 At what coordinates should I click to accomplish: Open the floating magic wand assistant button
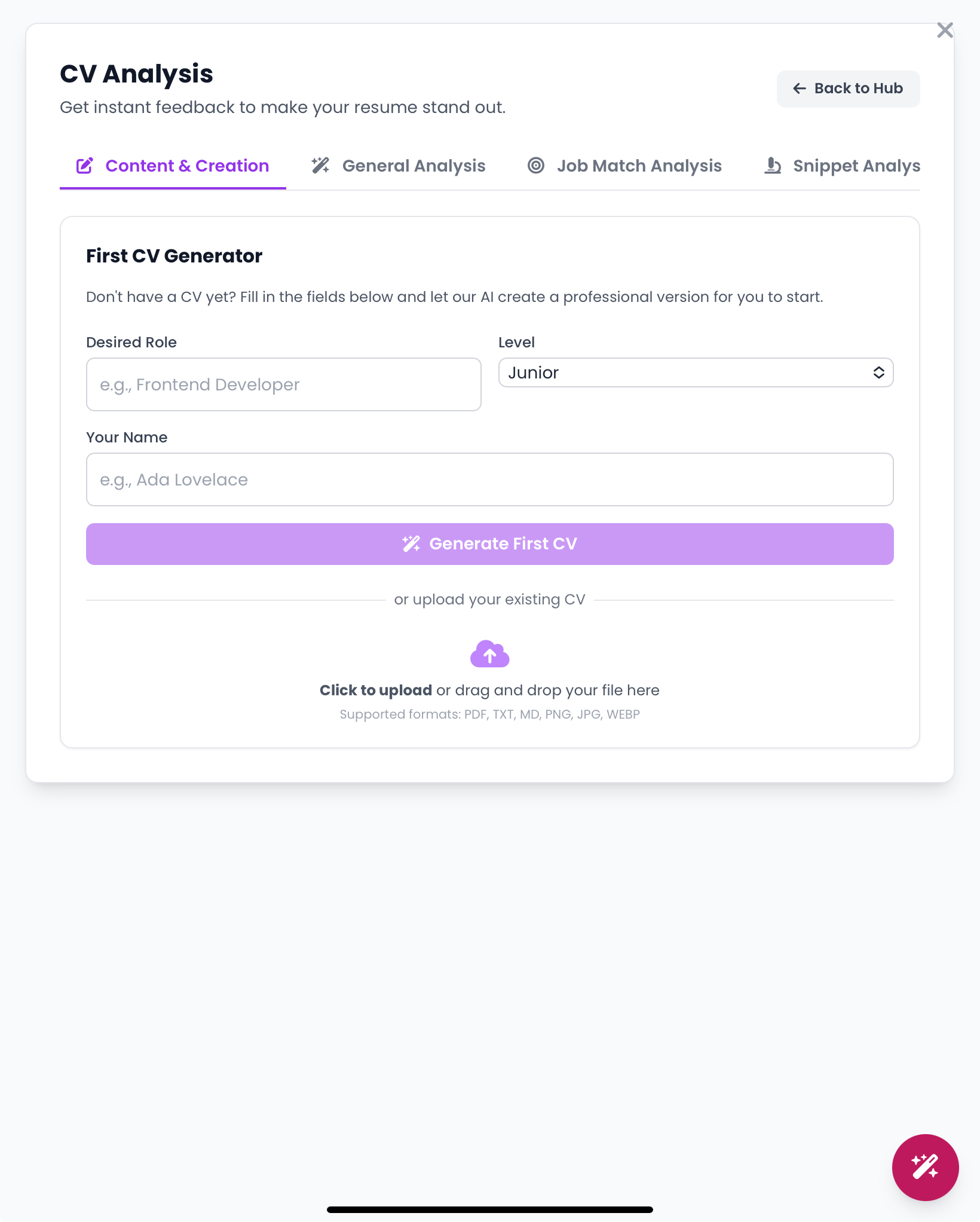[925, 1167]
